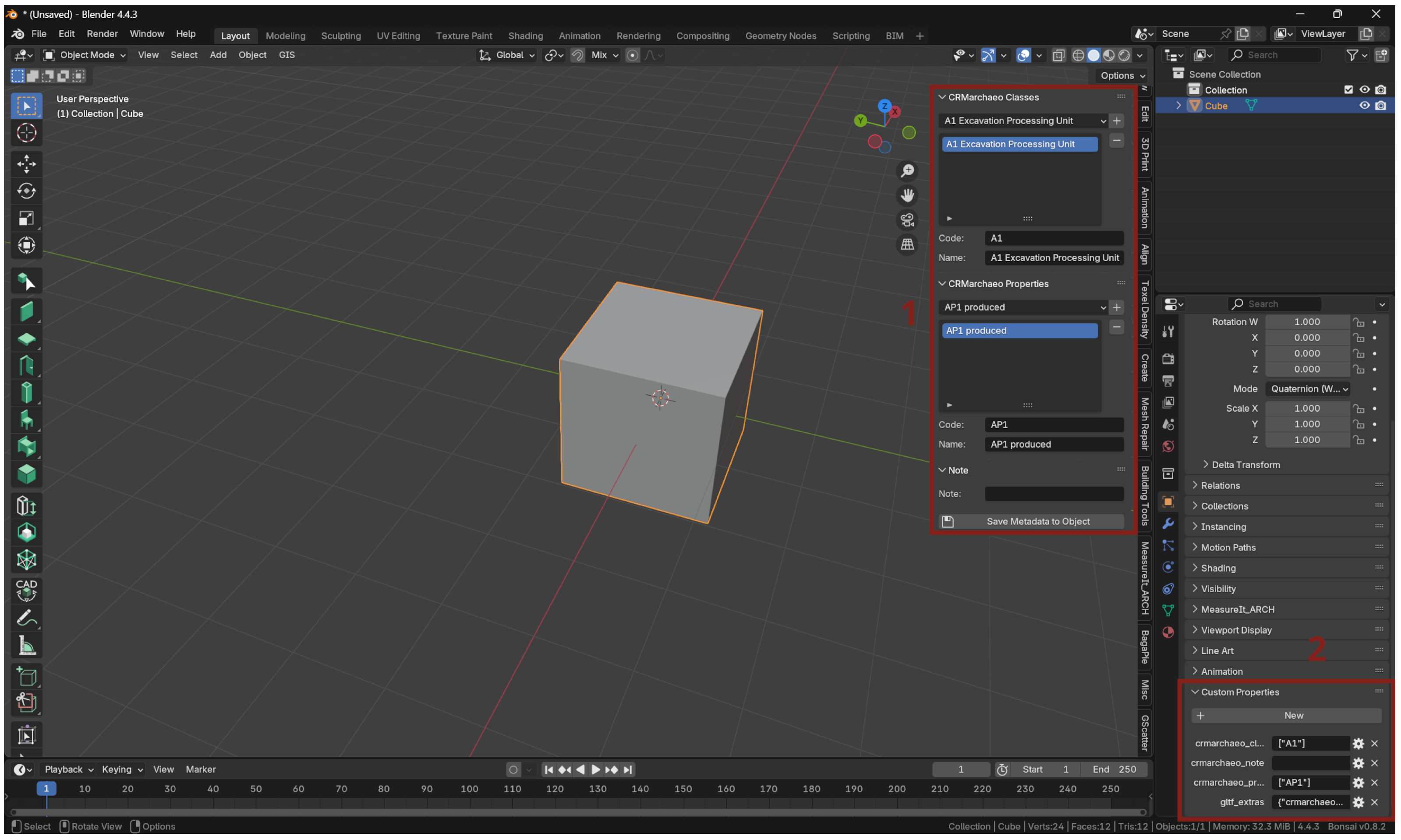The image size is (1401, 840).
Task: Select the Scale tool
Action: [x=26, y=219]
